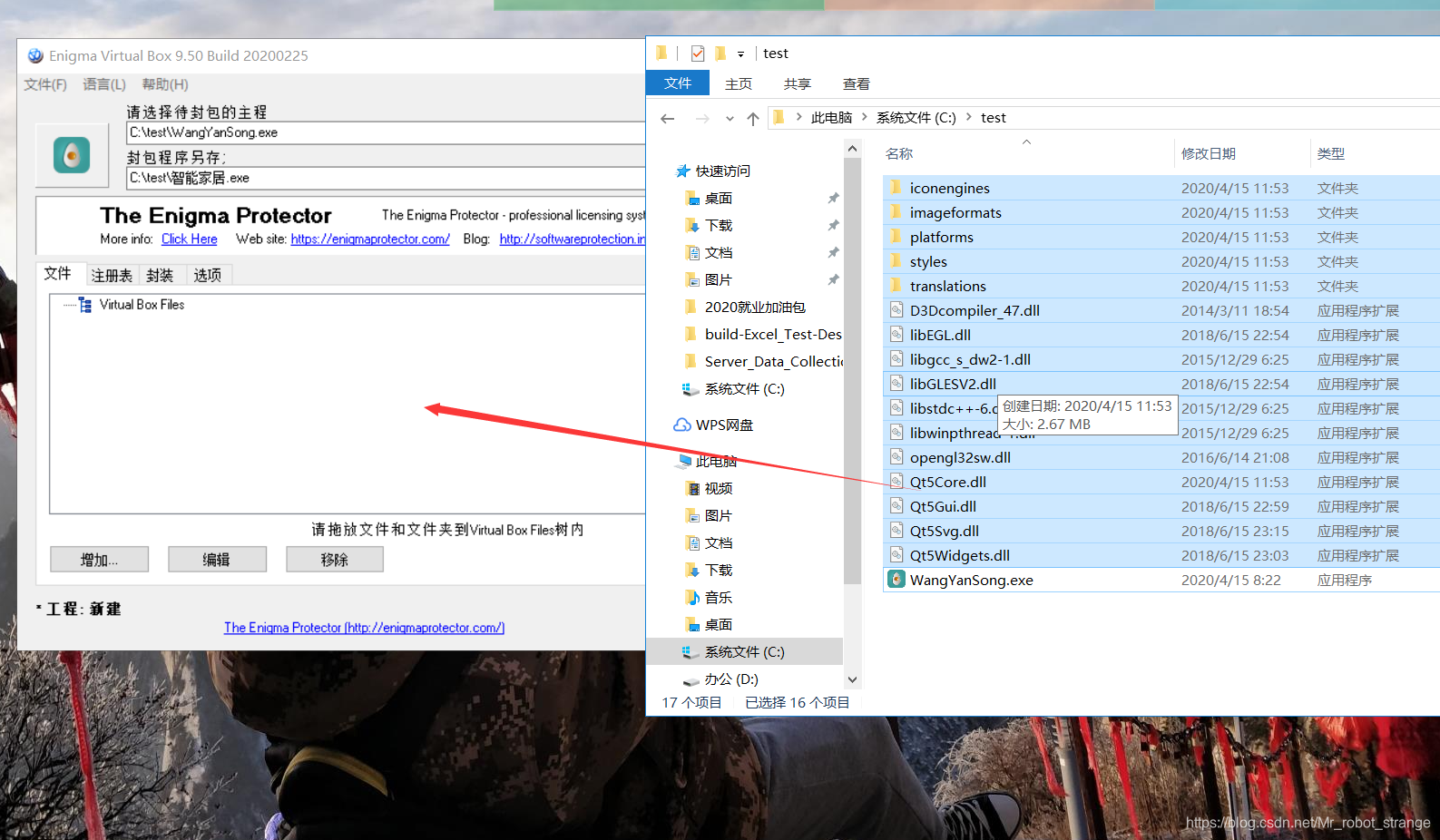Click the Explorer back arrow

[668, 118]
